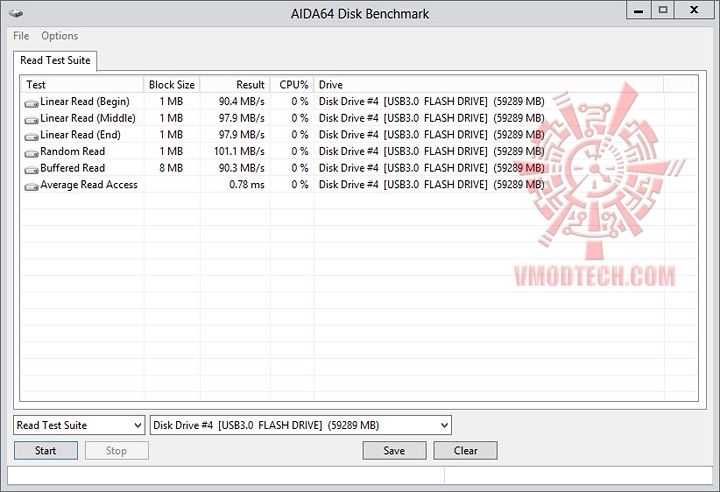720x492 pixels.
Task: Select the Linear Read (End) drive icon
Action: point(31,137)
